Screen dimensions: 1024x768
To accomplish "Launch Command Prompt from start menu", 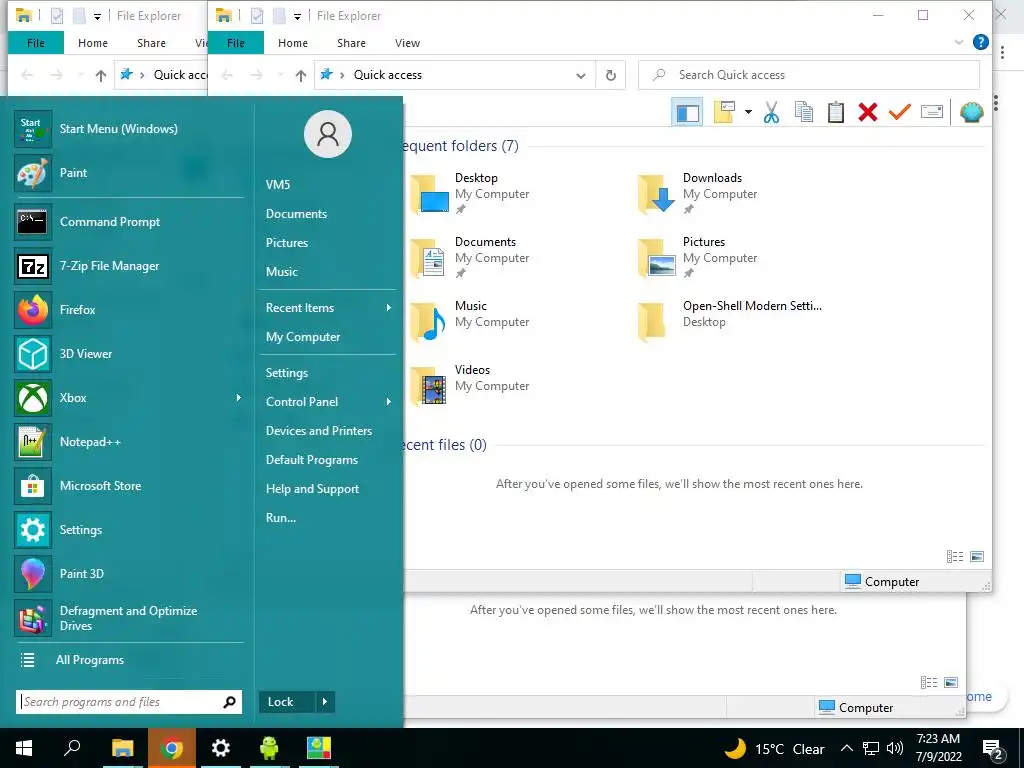I will click(x=129, y=222).
